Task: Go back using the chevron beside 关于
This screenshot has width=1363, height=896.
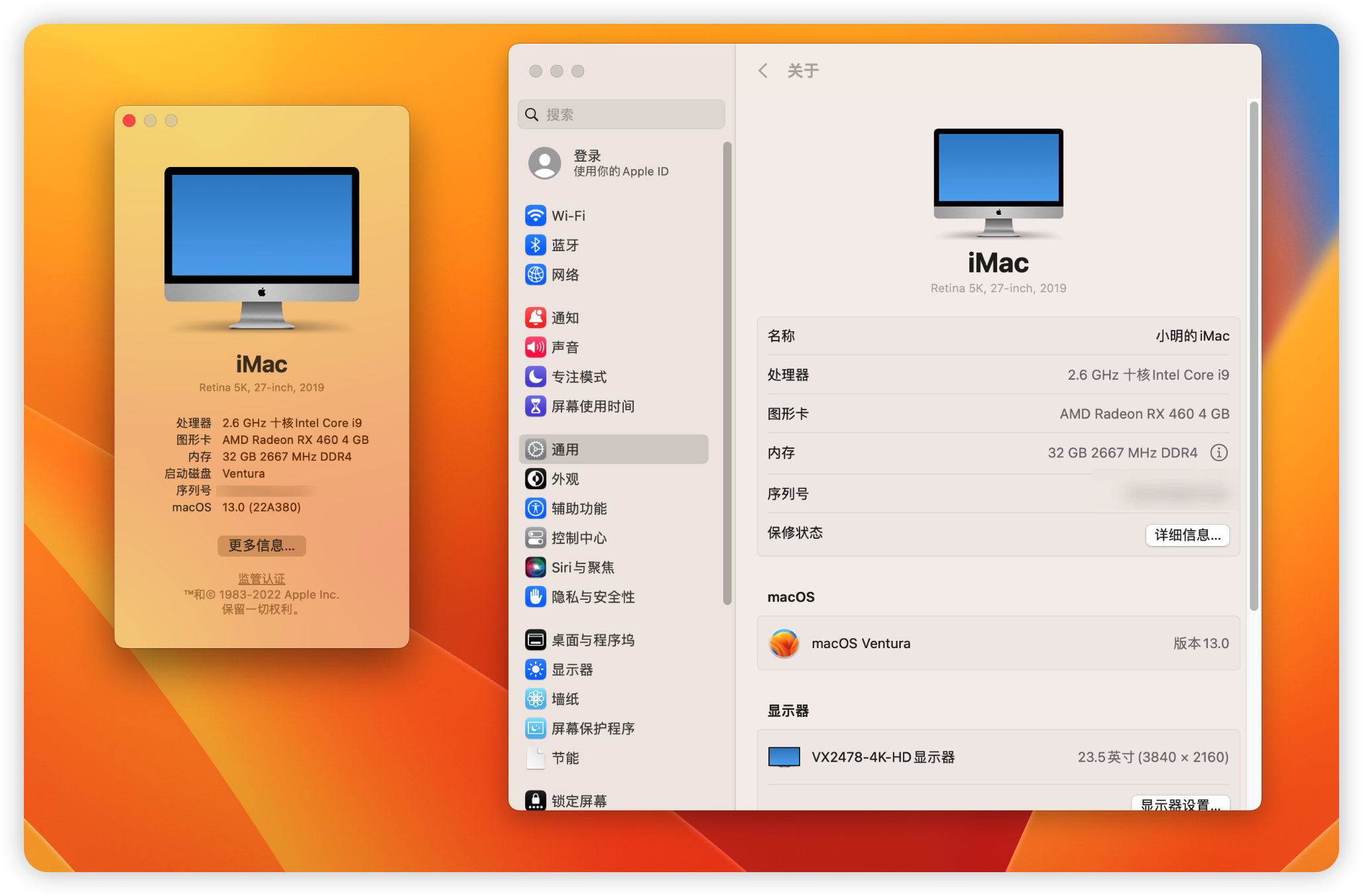Action: point(763,71)
